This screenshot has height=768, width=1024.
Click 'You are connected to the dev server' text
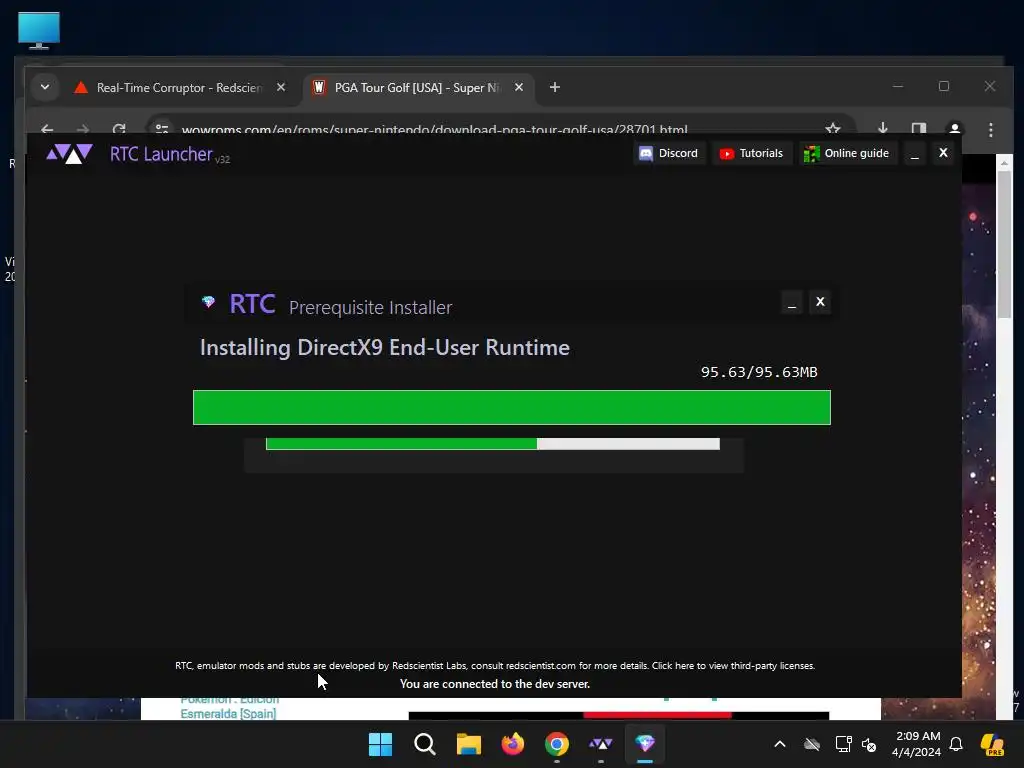[494, 684]
